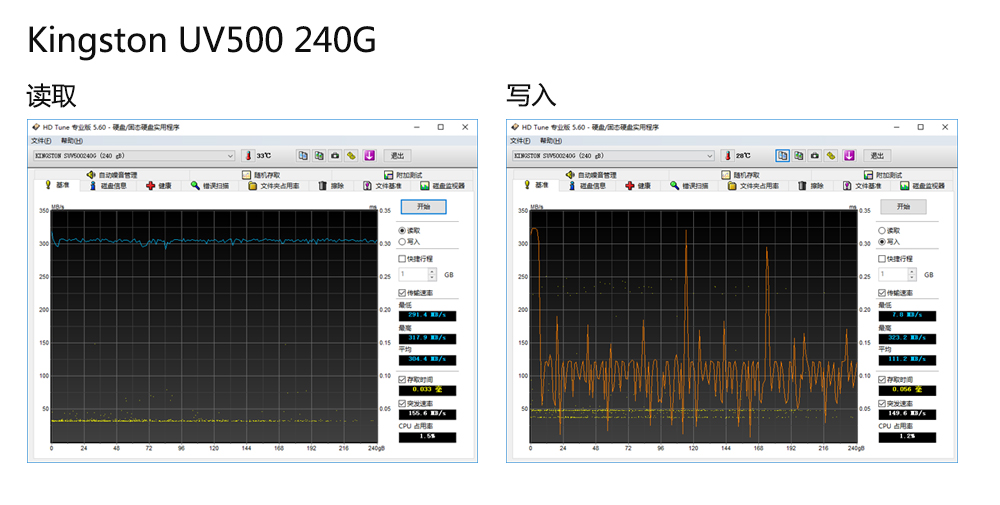The image size is (1000, 505).
Task: Copy text results icon in write window toolbar
Action: [783, 156]
